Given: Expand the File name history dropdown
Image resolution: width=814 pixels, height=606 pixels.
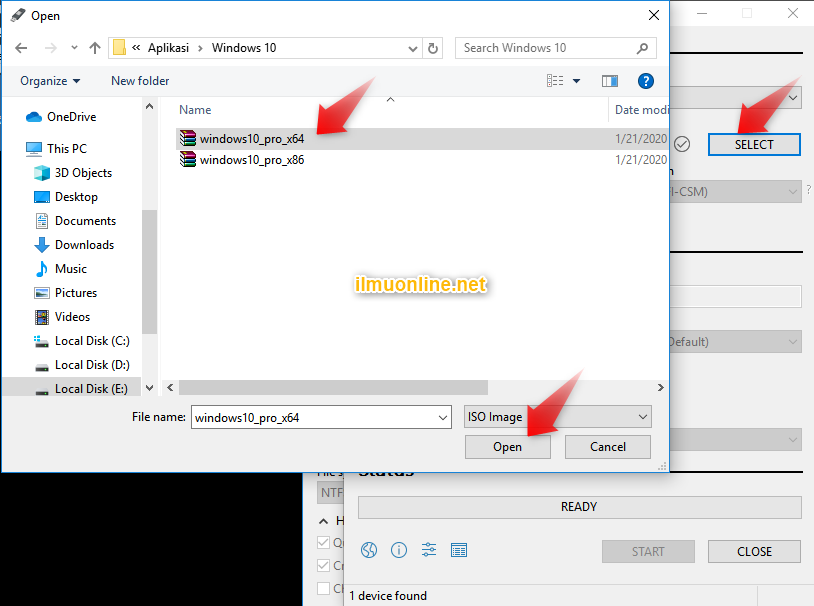Looking at the screenshot, I should click(x=443, y=417).
